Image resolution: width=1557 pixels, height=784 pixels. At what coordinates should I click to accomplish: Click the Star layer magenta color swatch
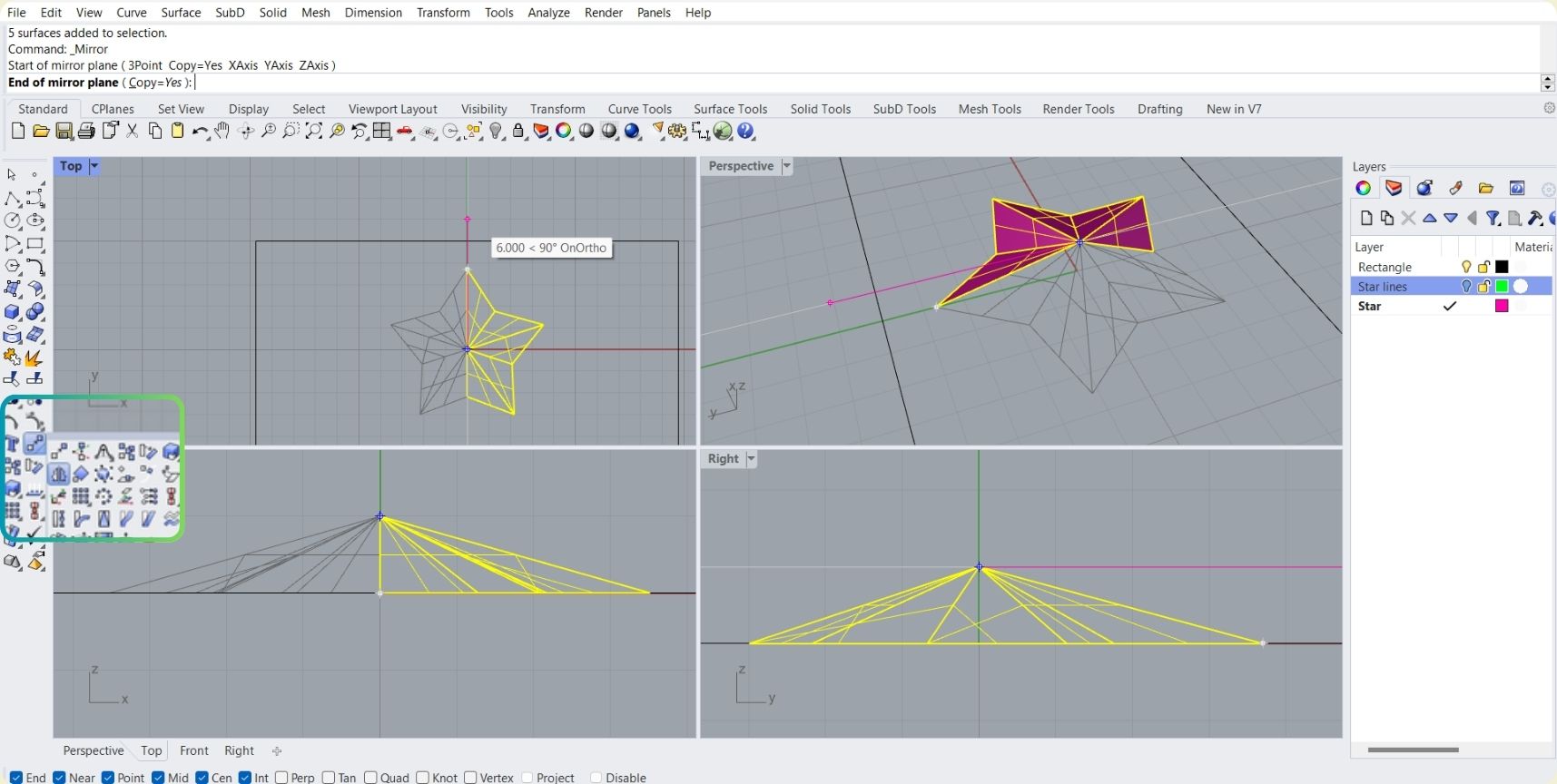(1502, 306)
